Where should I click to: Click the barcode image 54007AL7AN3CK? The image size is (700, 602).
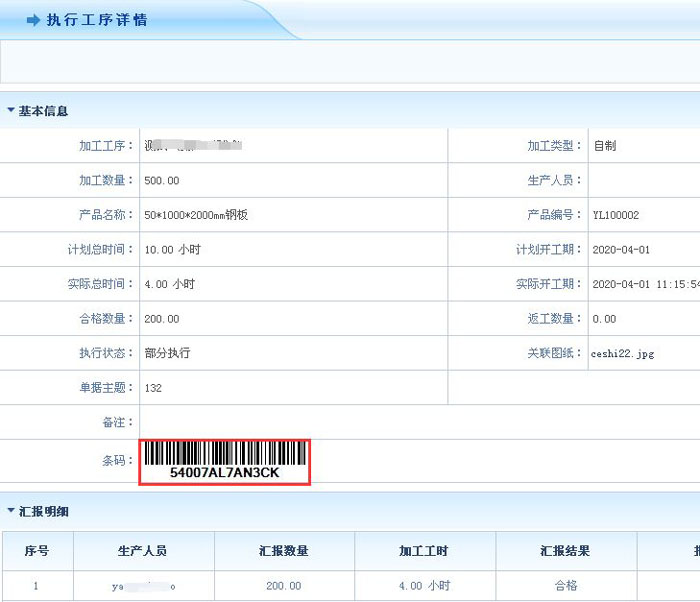click(x=225, y=462)
